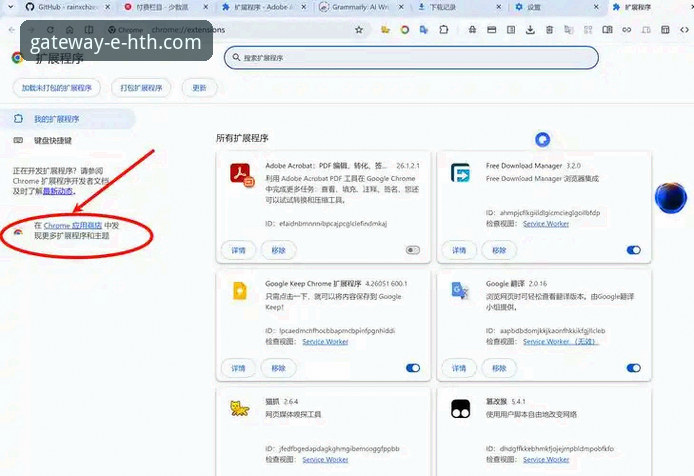
Task: Open Service Worker (无效) link for Google 翻译
Action: coord(560,341)
